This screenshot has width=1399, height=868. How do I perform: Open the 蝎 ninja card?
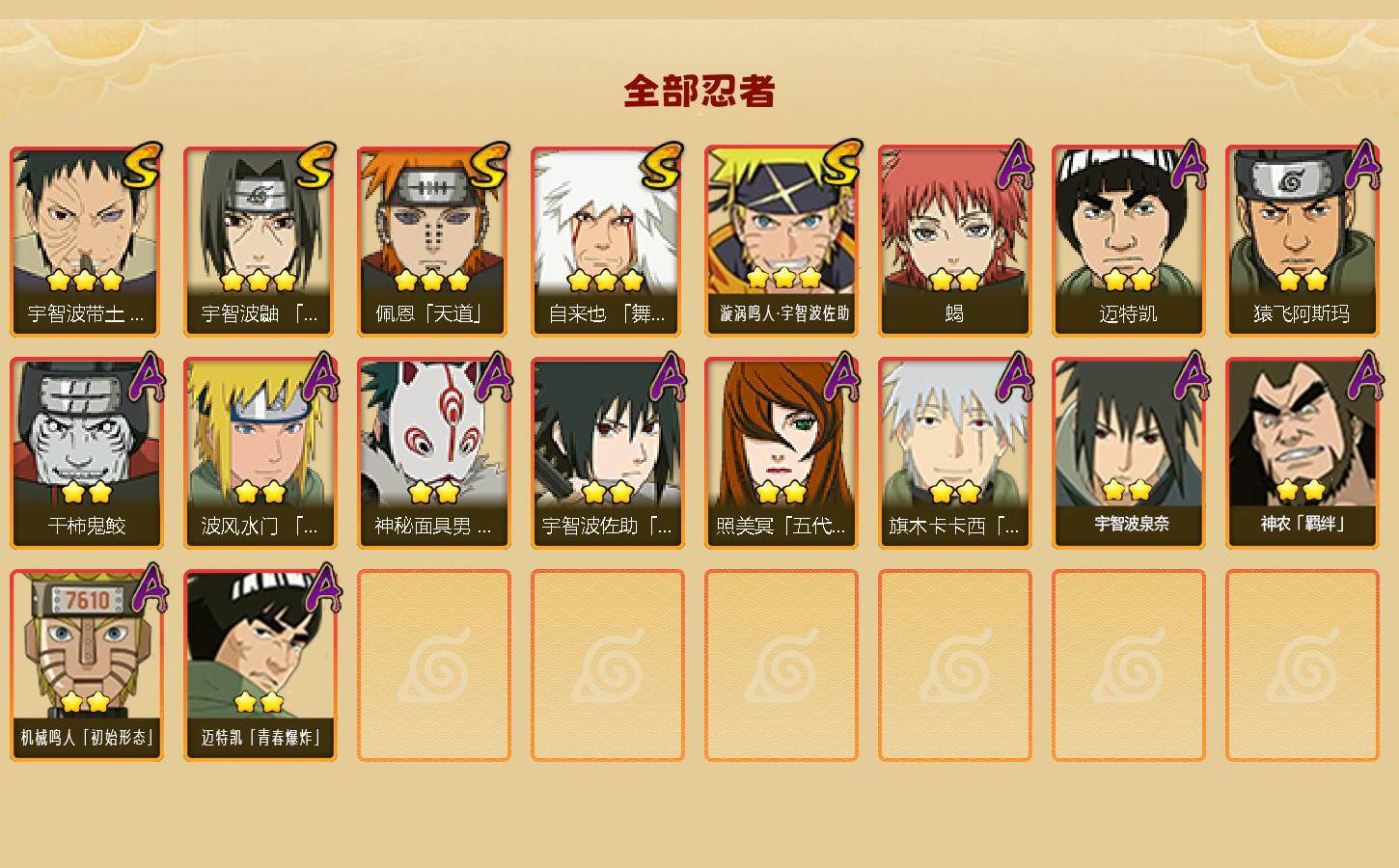point(954,241)
